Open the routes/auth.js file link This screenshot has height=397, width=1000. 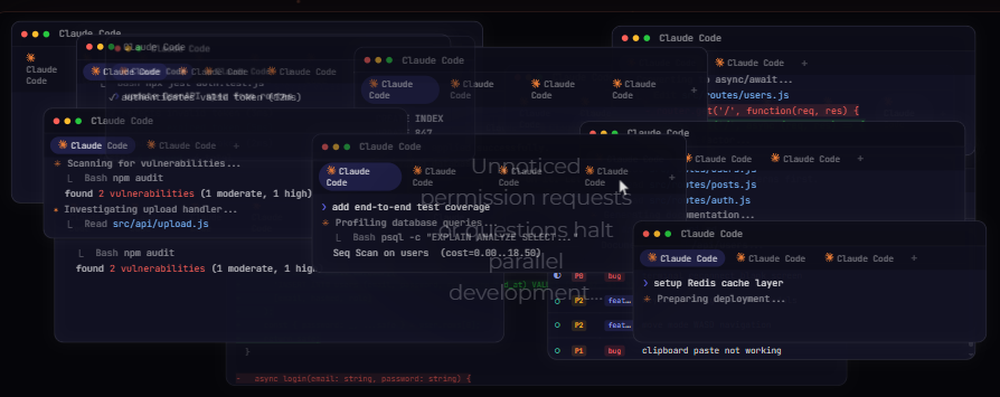pyautogui.click(x=718, y=200)
